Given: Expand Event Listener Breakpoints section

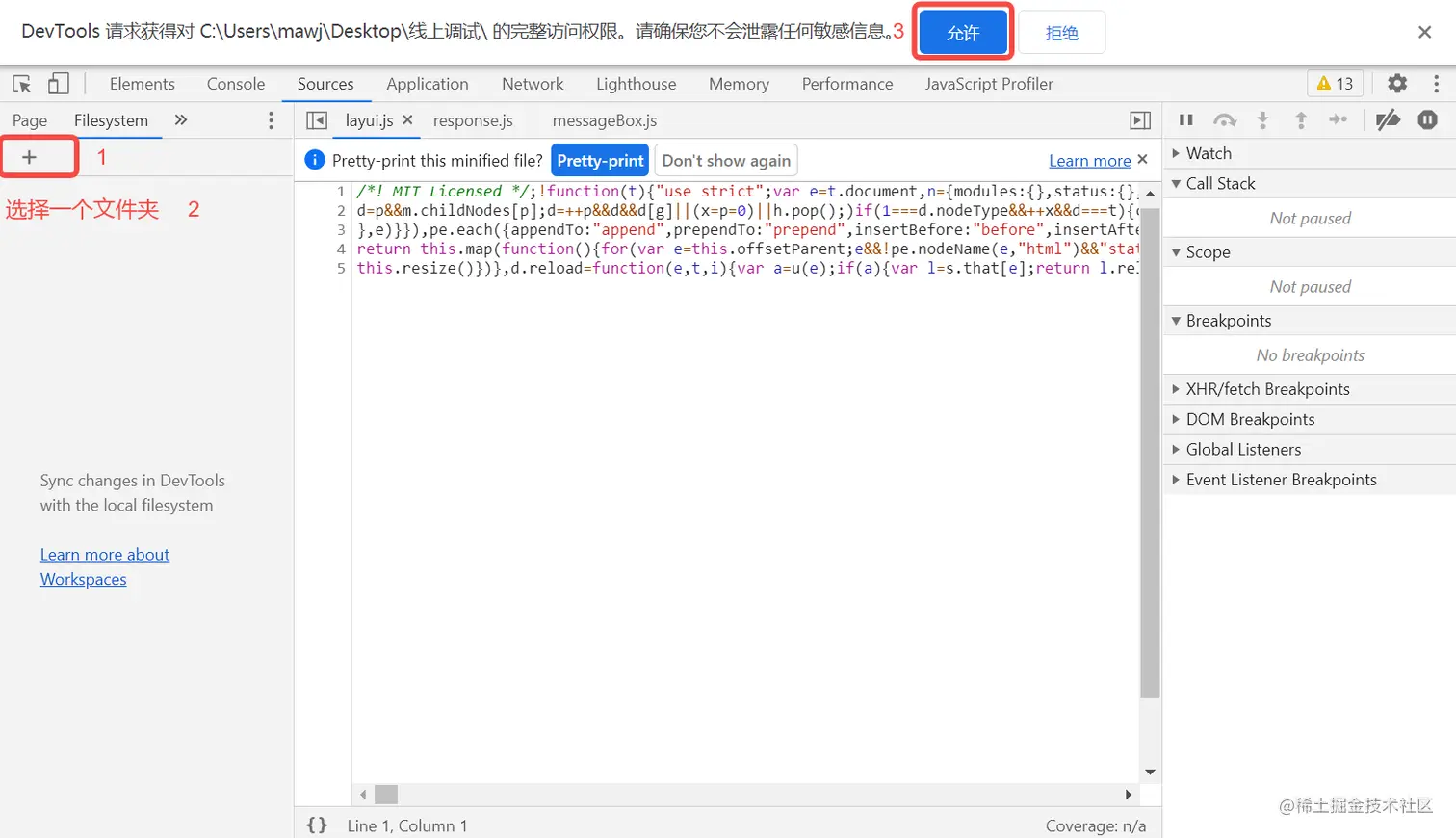Looking at the screenshot, I should coord(1310,480).
